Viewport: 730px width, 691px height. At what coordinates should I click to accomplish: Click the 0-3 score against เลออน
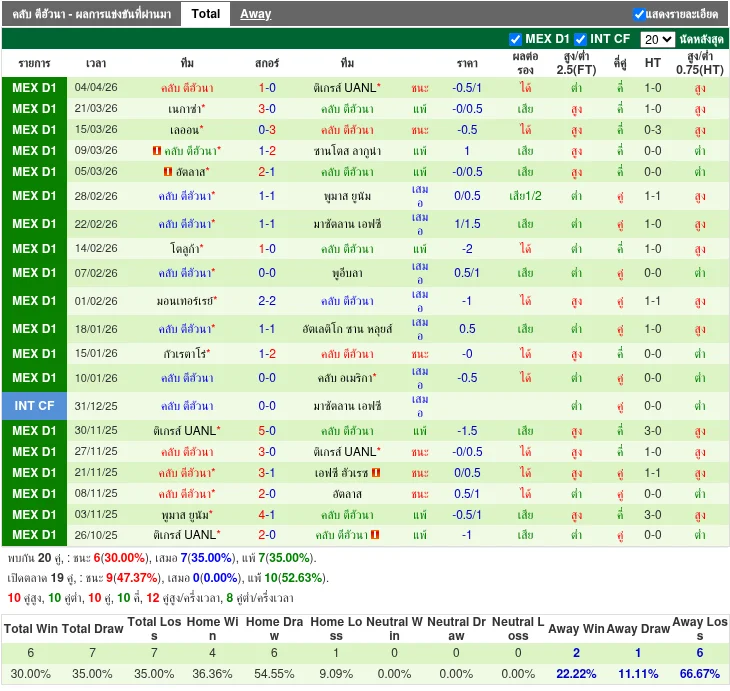pyautogui.click(x=267, y=130)
